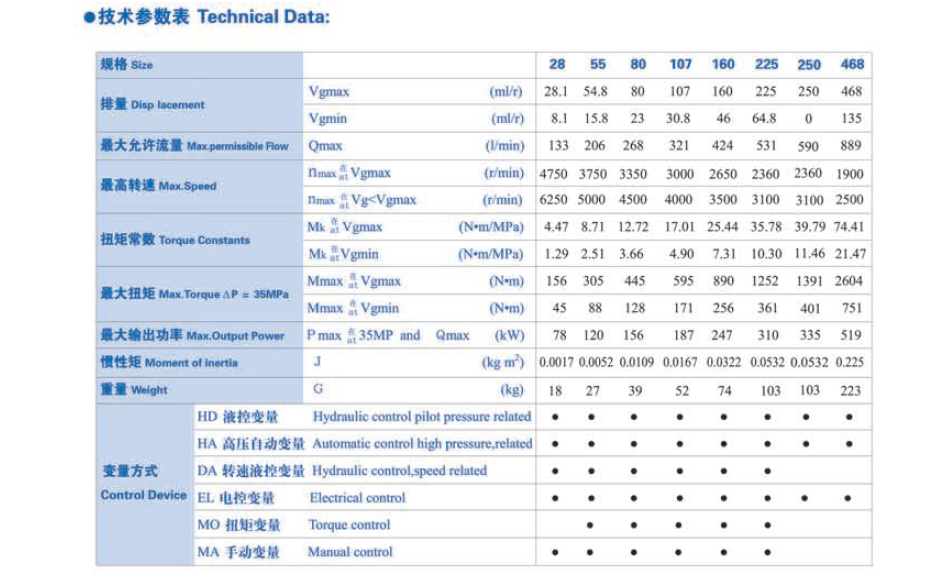The width and height of the screenshot is (937, 586).
Task: Click the Vgmax value 54.8
Action: (x=597, y=92)
